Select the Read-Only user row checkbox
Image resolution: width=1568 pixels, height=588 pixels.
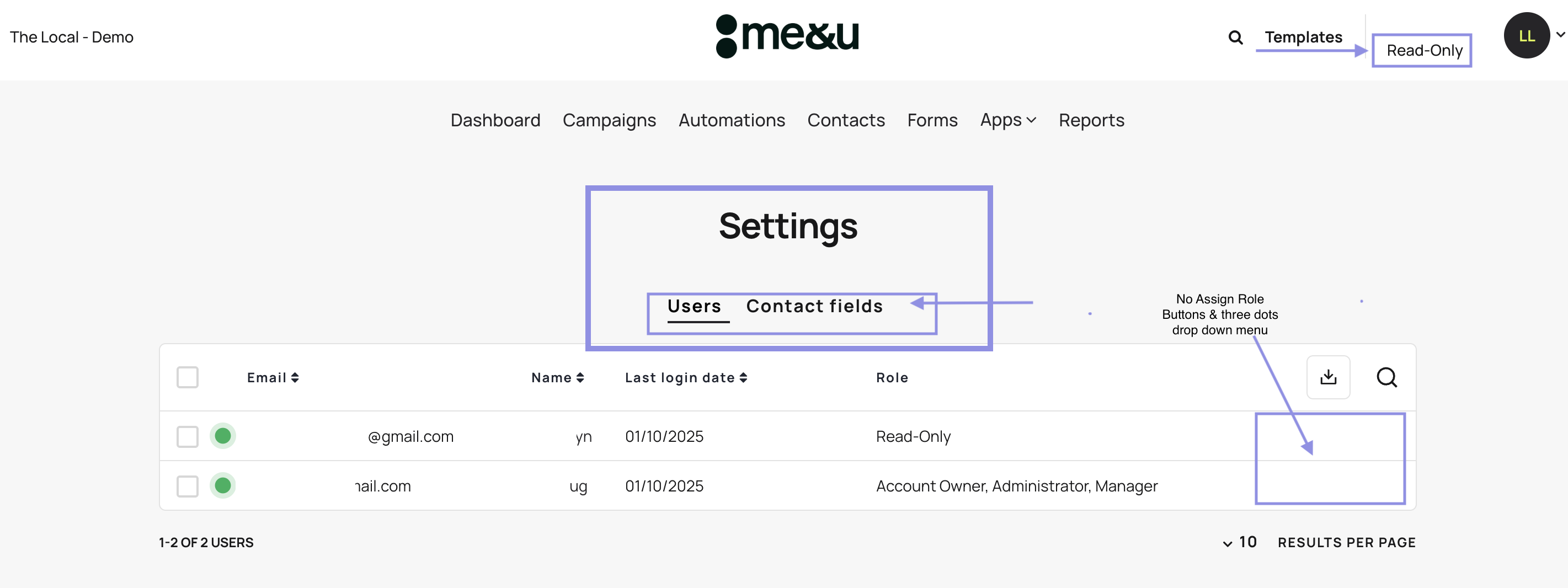point(188,436)
